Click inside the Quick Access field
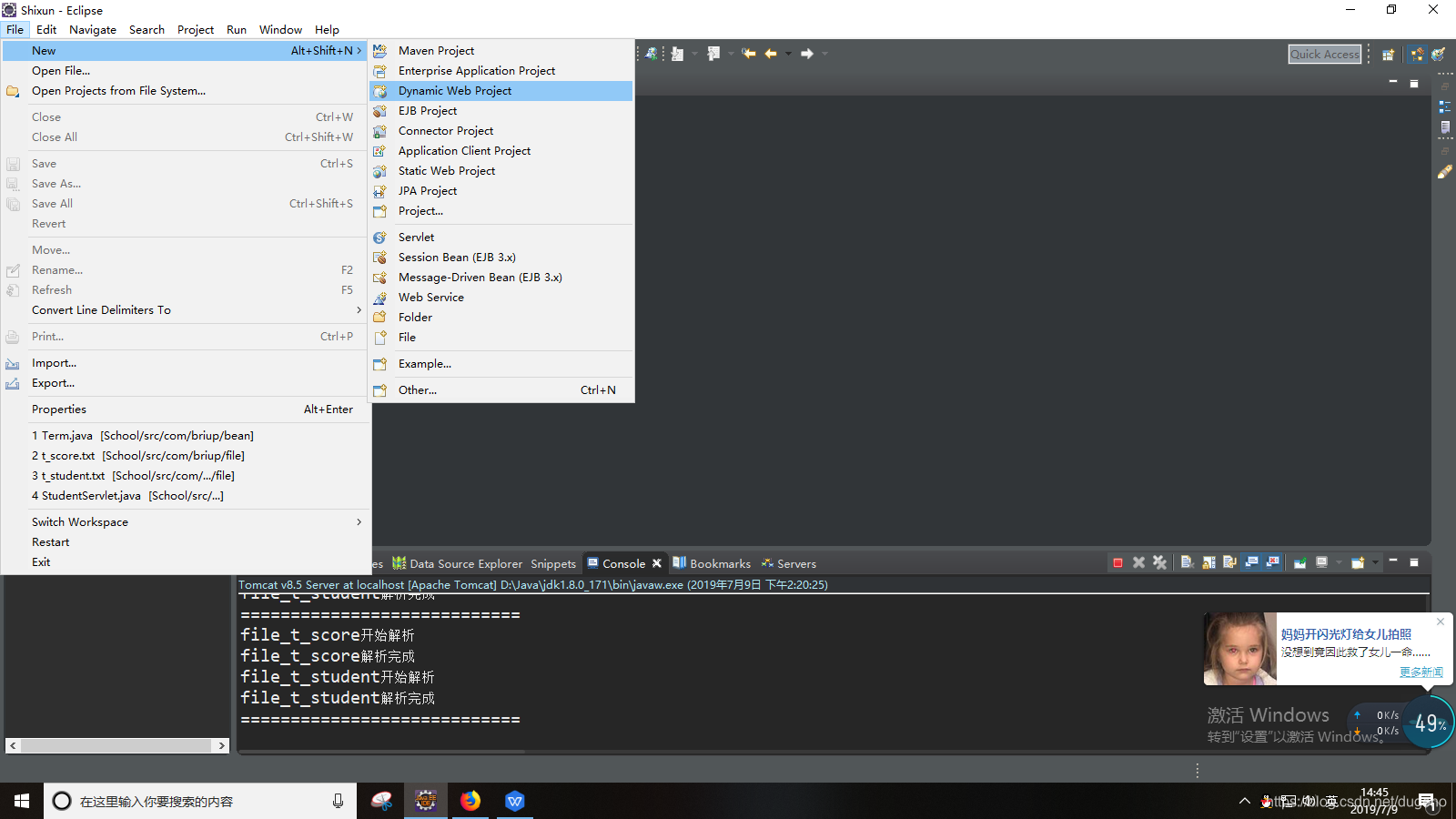Image resolution: width=1456 pixels, height=819 pixels. click(x=1325, y=55)
